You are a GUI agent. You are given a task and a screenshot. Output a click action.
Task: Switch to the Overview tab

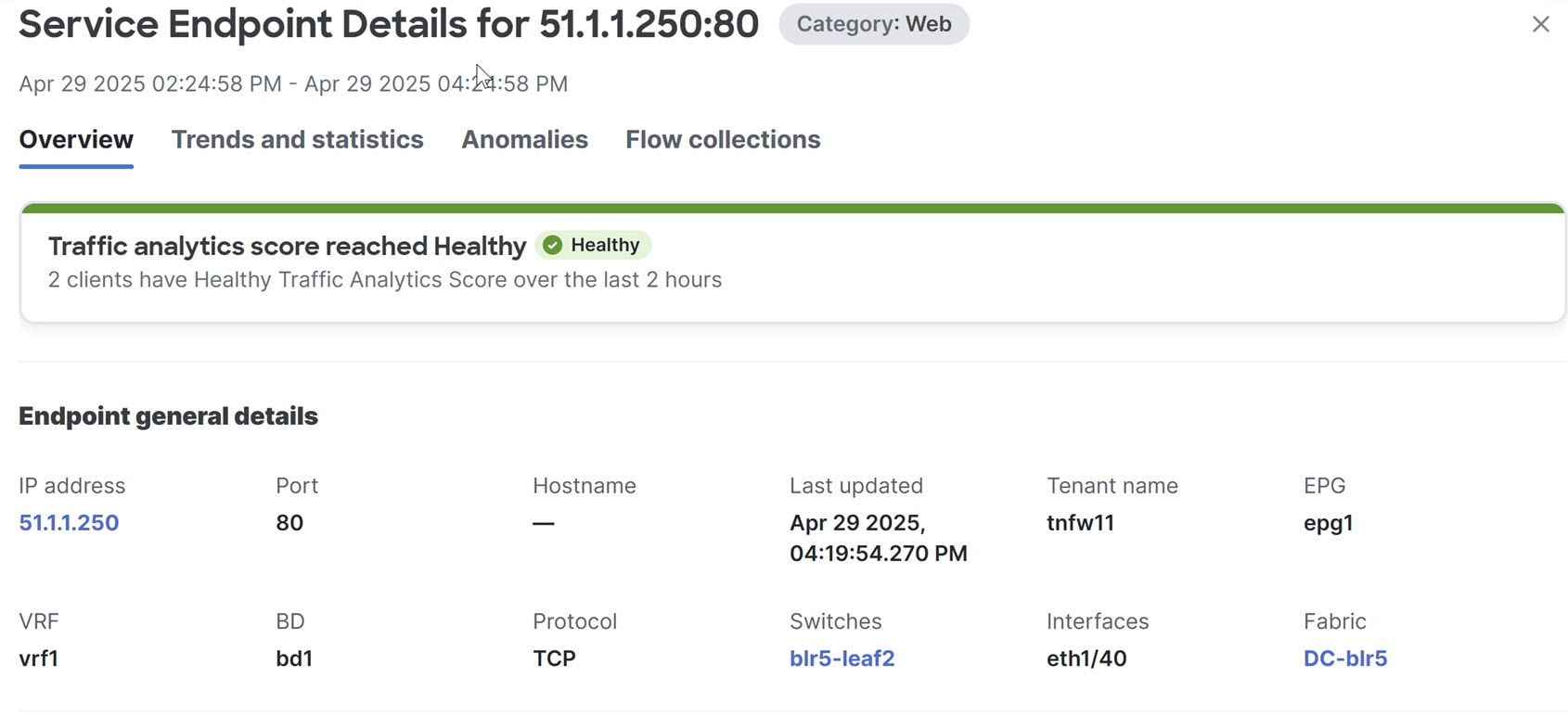[x=76, y=139]
